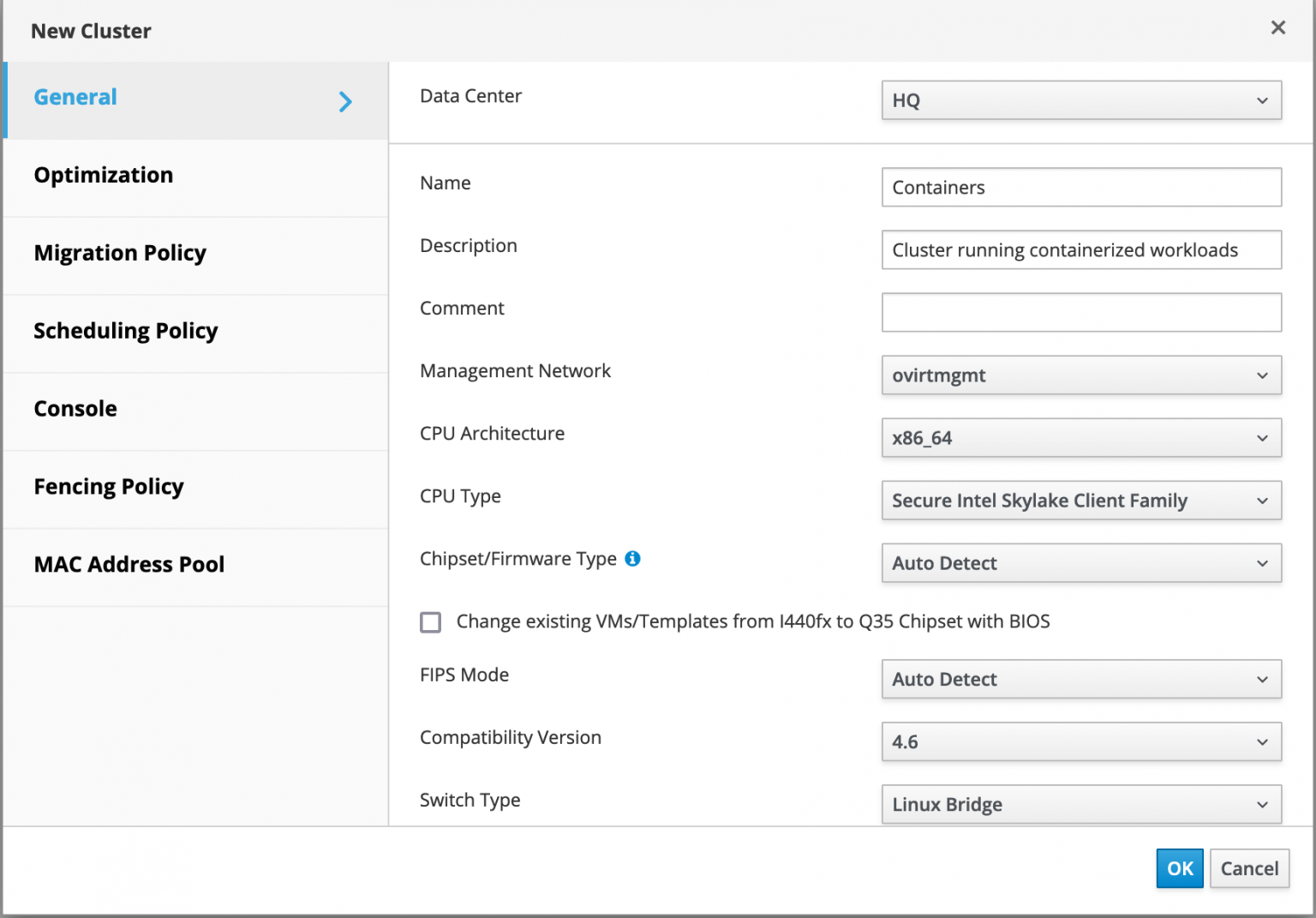Screen dimensions: 1316x918
Task: Open the MAC Address Pool section
Action: coord(129,564)
